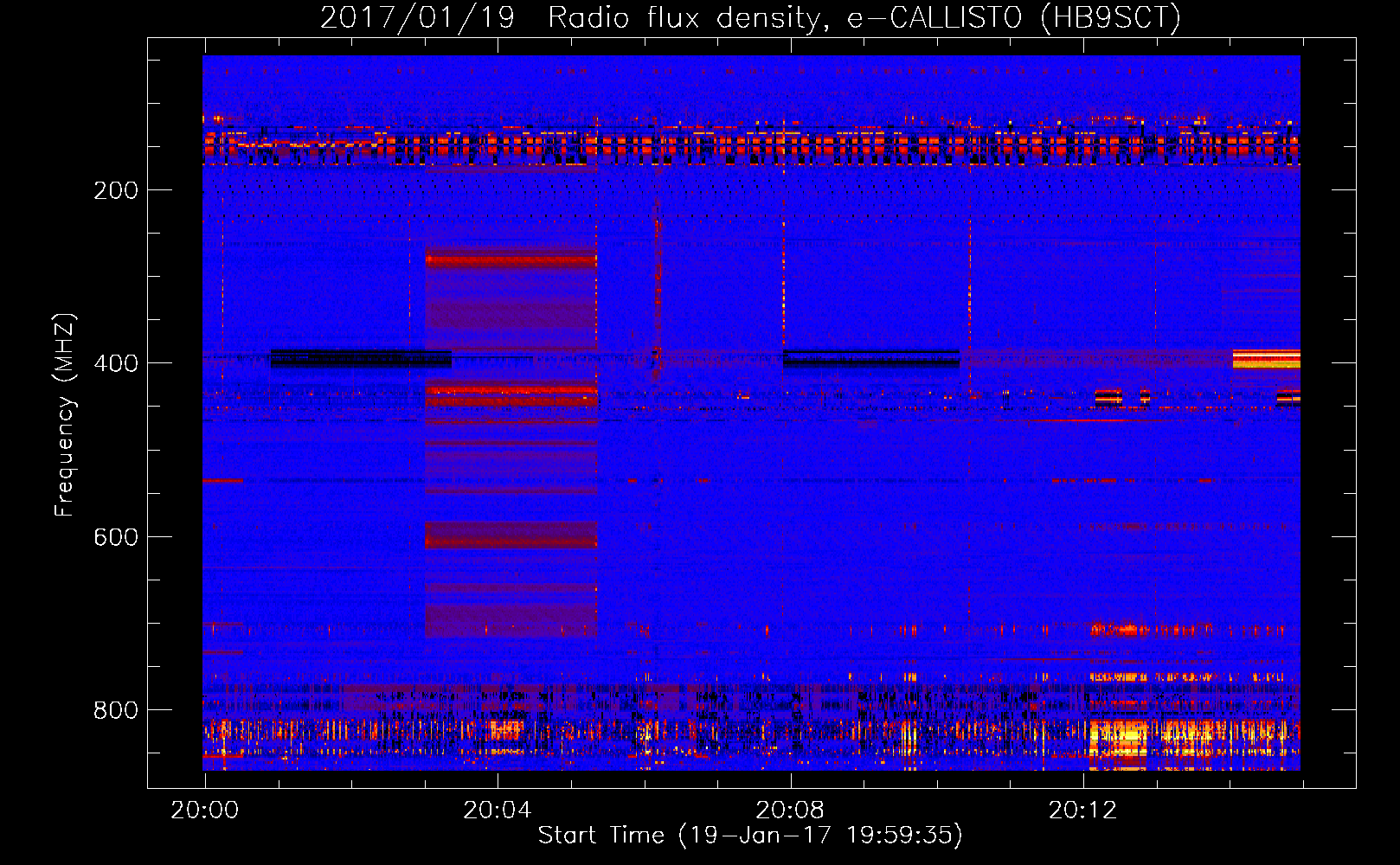The height and width of the screenshot is (865, 1400).
Task: Click the 200 frequency tick label
Action: click(x=116, y=190)
